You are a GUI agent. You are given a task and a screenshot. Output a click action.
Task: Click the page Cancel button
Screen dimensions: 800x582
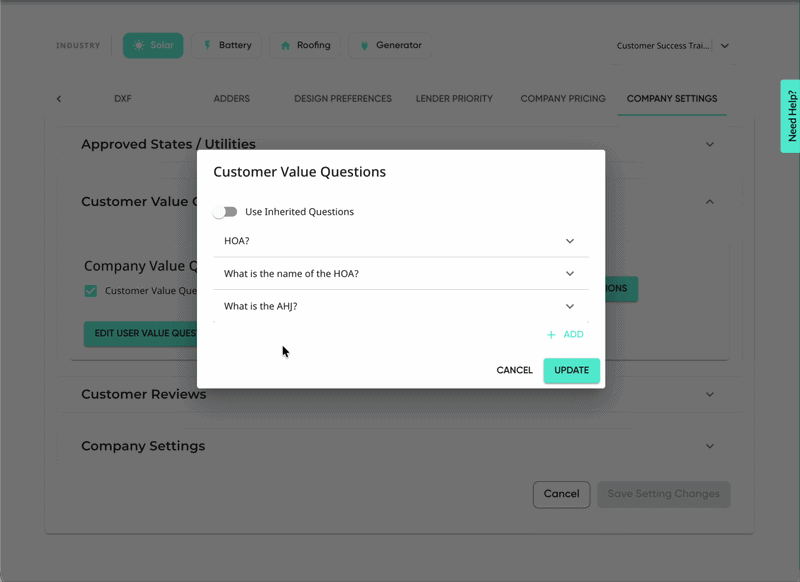561,494
